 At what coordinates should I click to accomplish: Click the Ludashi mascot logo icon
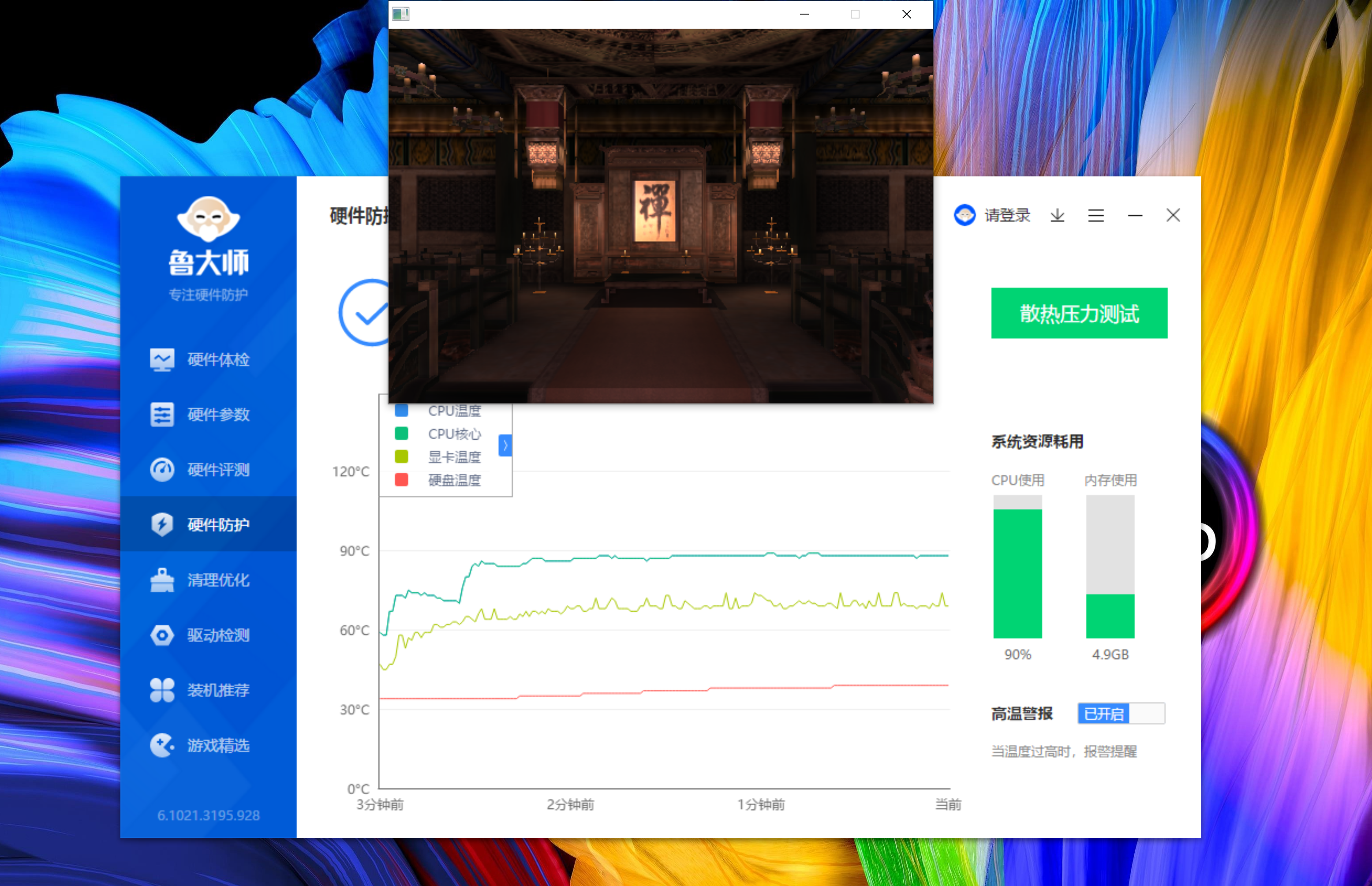pos(208,219)
